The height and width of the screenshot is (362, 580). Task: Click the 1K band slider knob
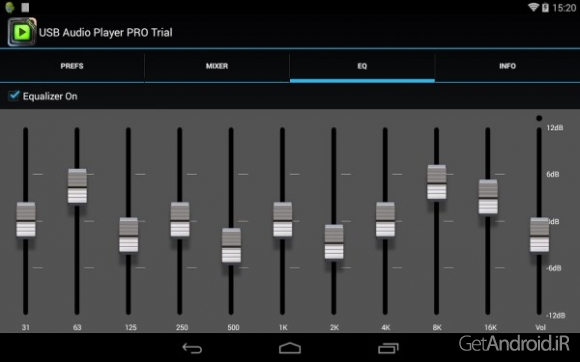point(283,219)
